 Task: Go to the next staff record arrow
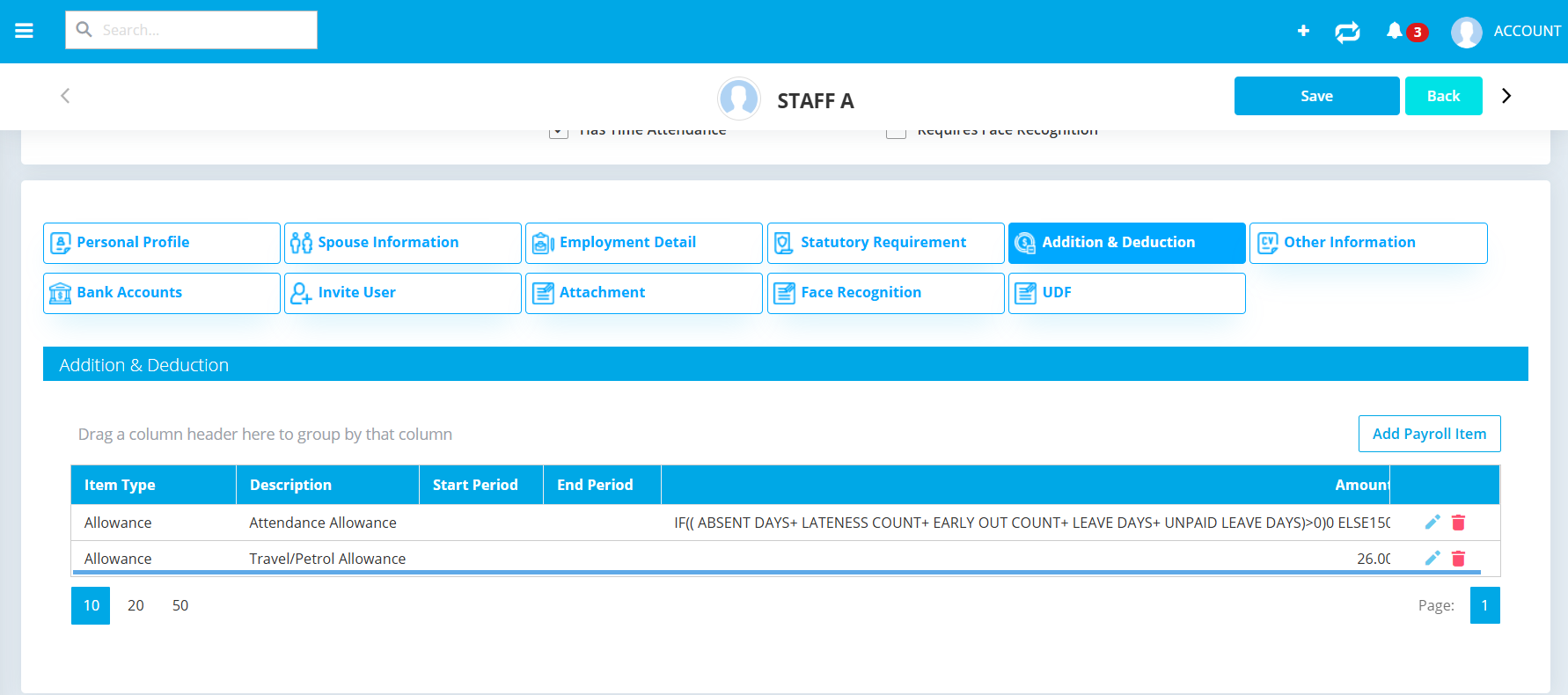1506,96
